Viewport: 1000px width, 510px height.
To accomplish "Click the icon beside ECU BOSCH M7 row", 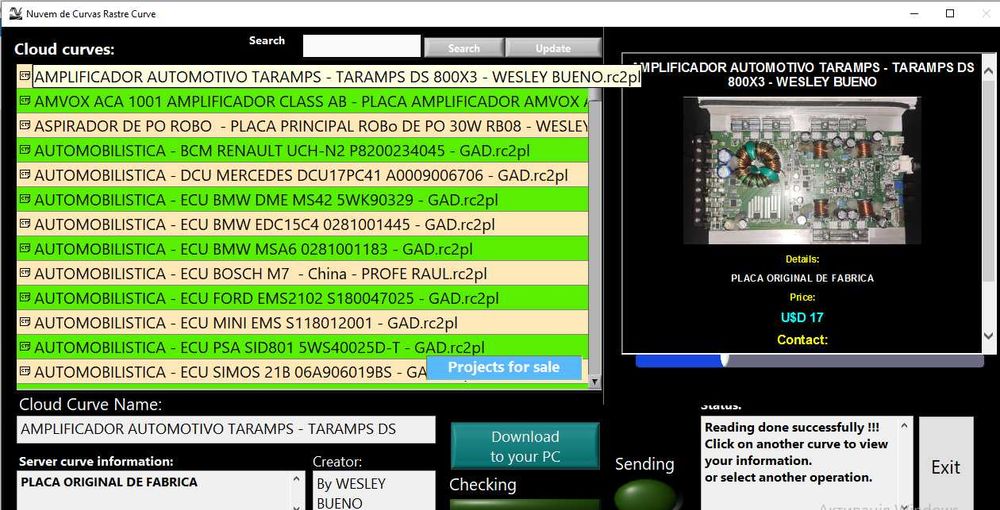I will pyautogui.click(x=25, y=273).
